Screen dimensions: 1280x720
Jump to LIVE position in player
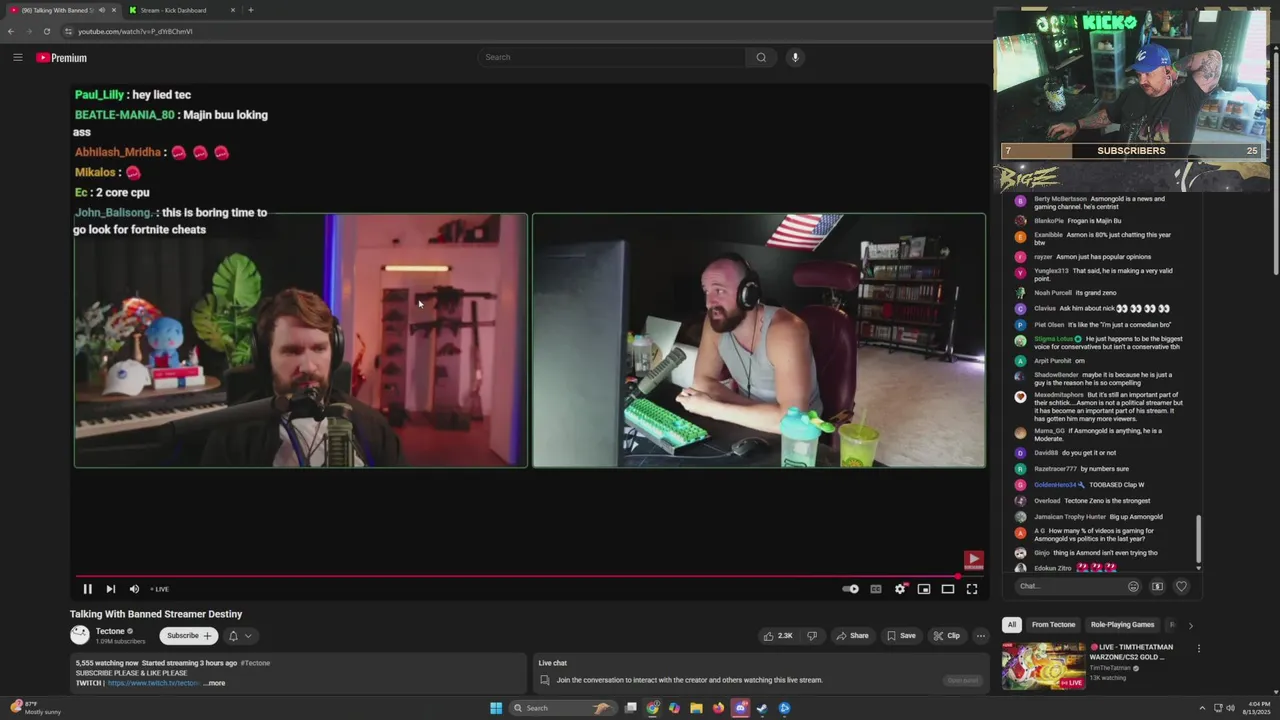click(x=158, y=589)
